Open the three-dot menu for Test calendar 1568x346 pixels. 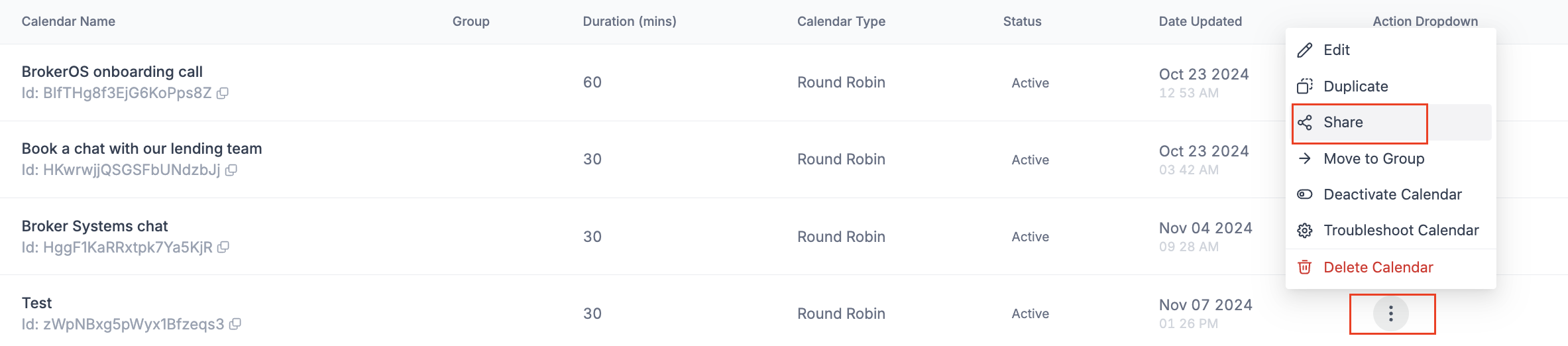click(1391, 314)
